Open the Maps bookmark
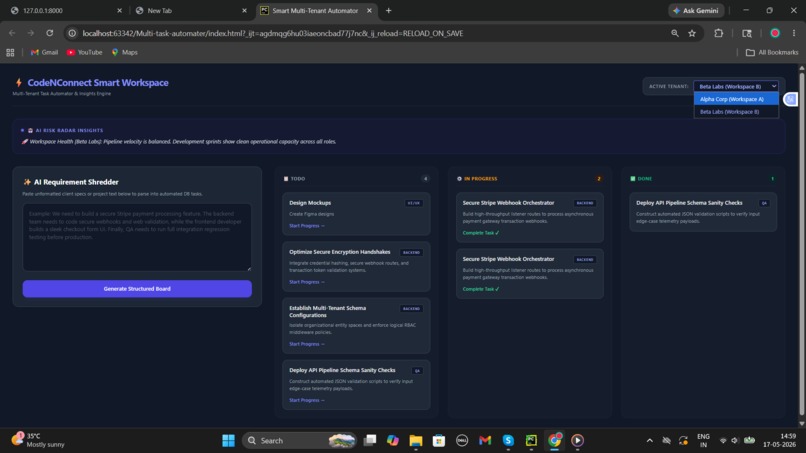The width and height of the screenshot is (806, 453). tap(124, 52)
